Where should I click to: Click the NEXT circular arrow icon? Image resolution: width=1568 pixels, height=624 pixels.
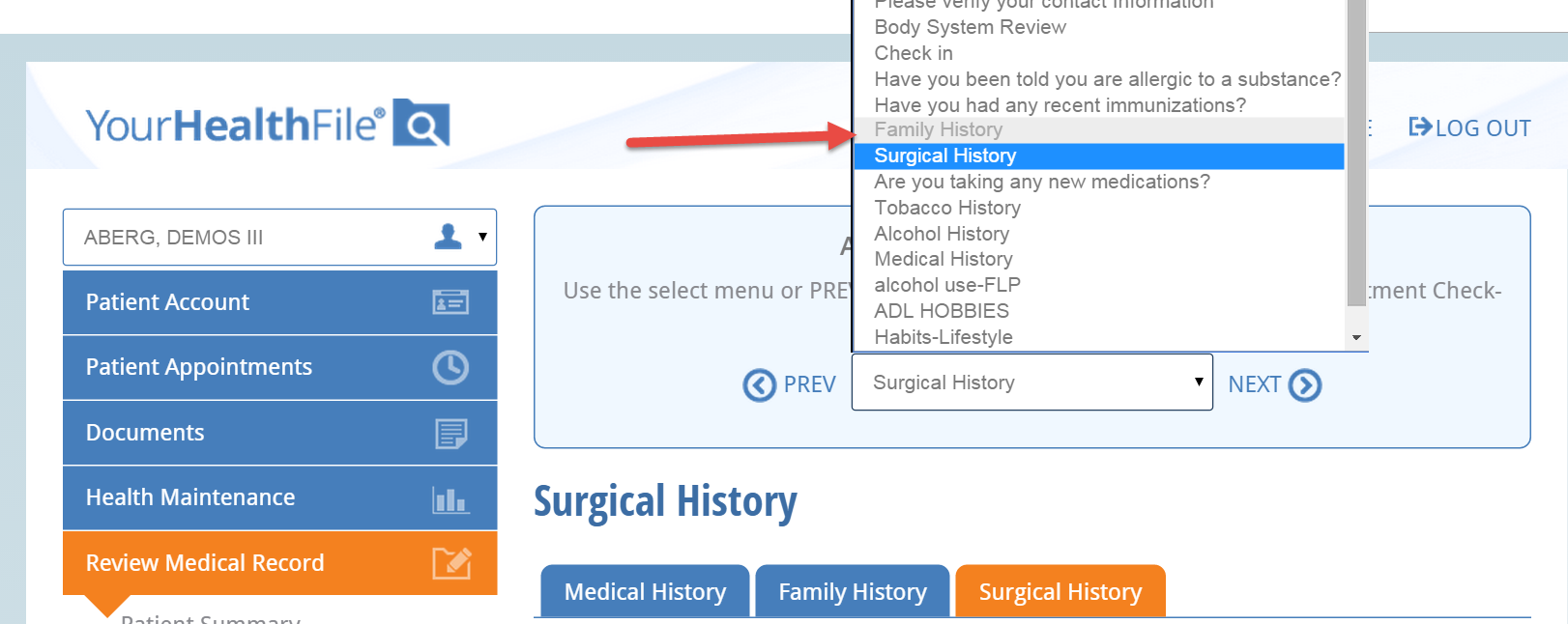(1305, 384)
